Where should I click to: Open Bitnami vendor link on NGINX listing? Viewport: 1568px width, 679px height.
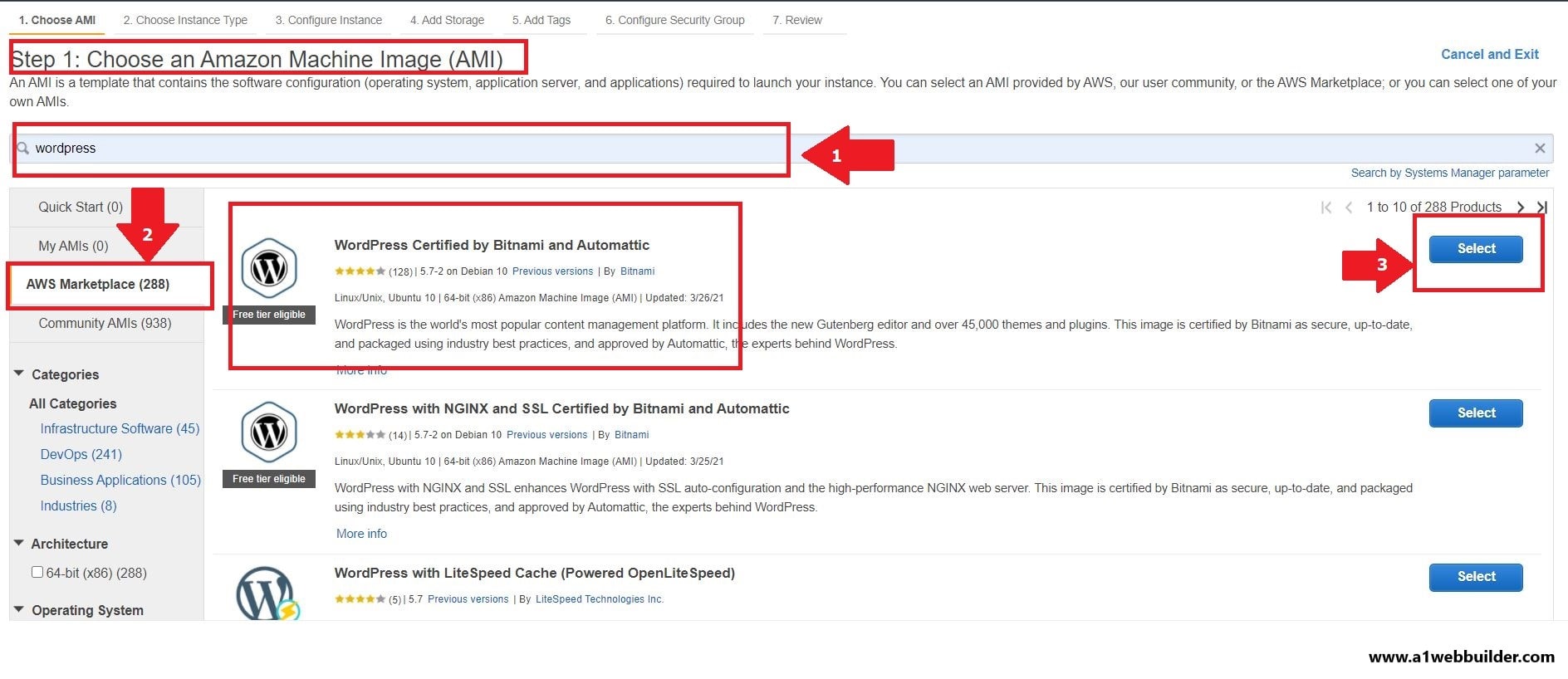click(x=632, y=435)
